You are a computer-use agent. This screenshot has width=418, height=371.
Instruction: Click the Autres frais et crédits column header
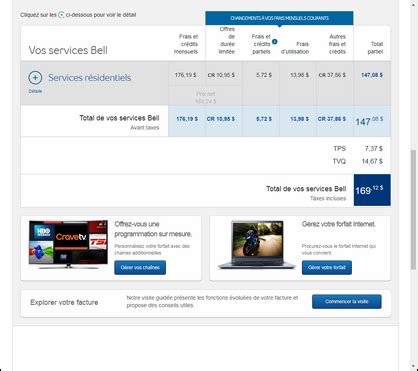pyautogui.click(x=337, y=44)
